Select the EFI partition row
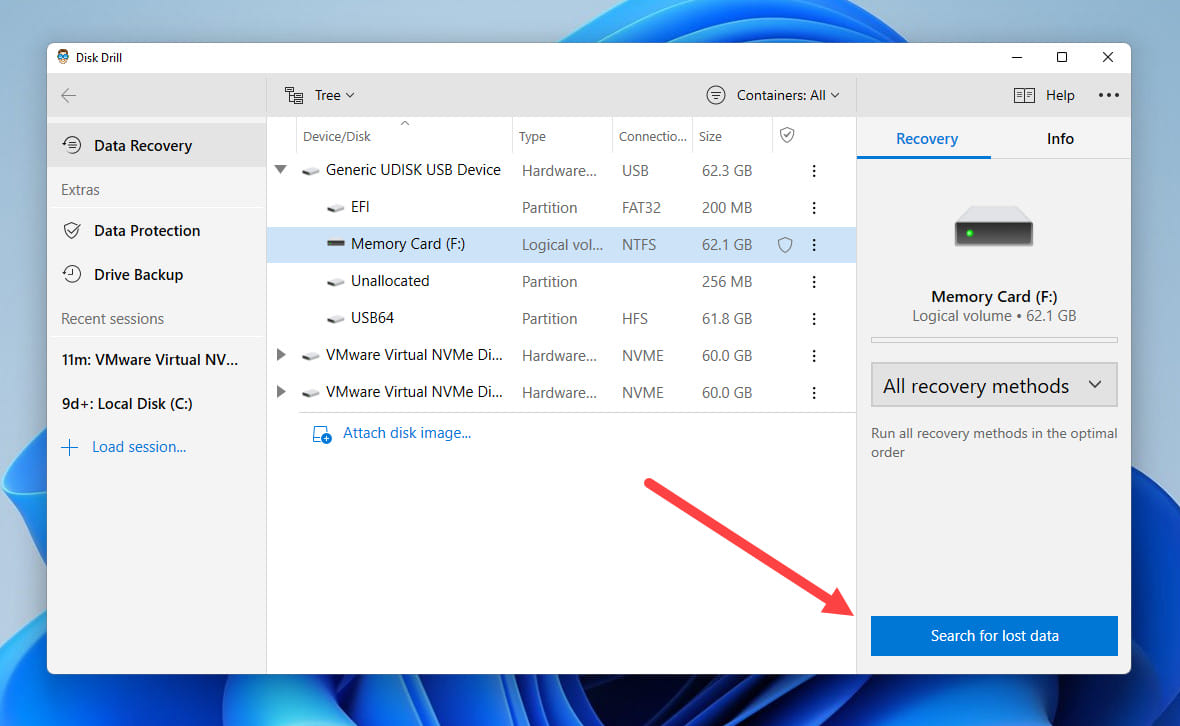 pyautogui.click(x=561, y=208)
